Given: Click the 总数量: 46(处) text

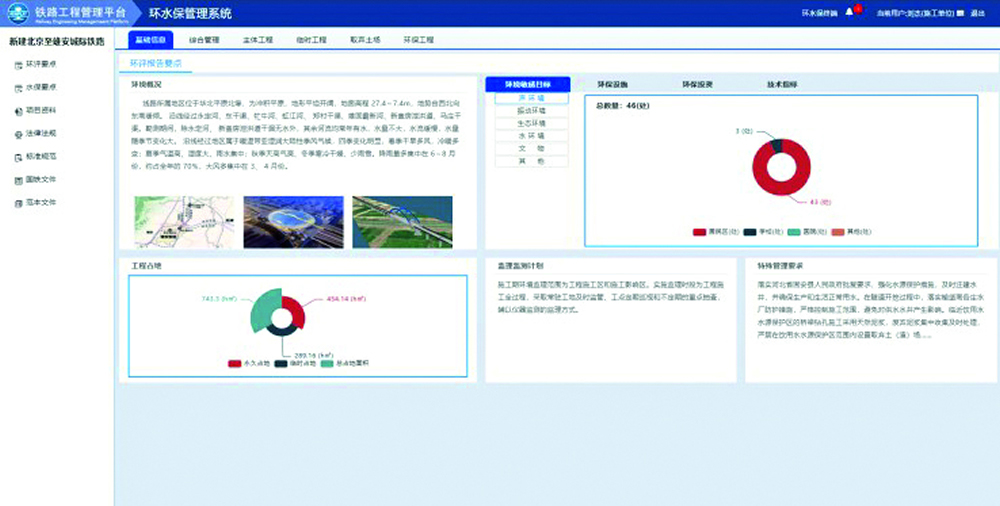Looking at the screenshot, I should point(622,106).
